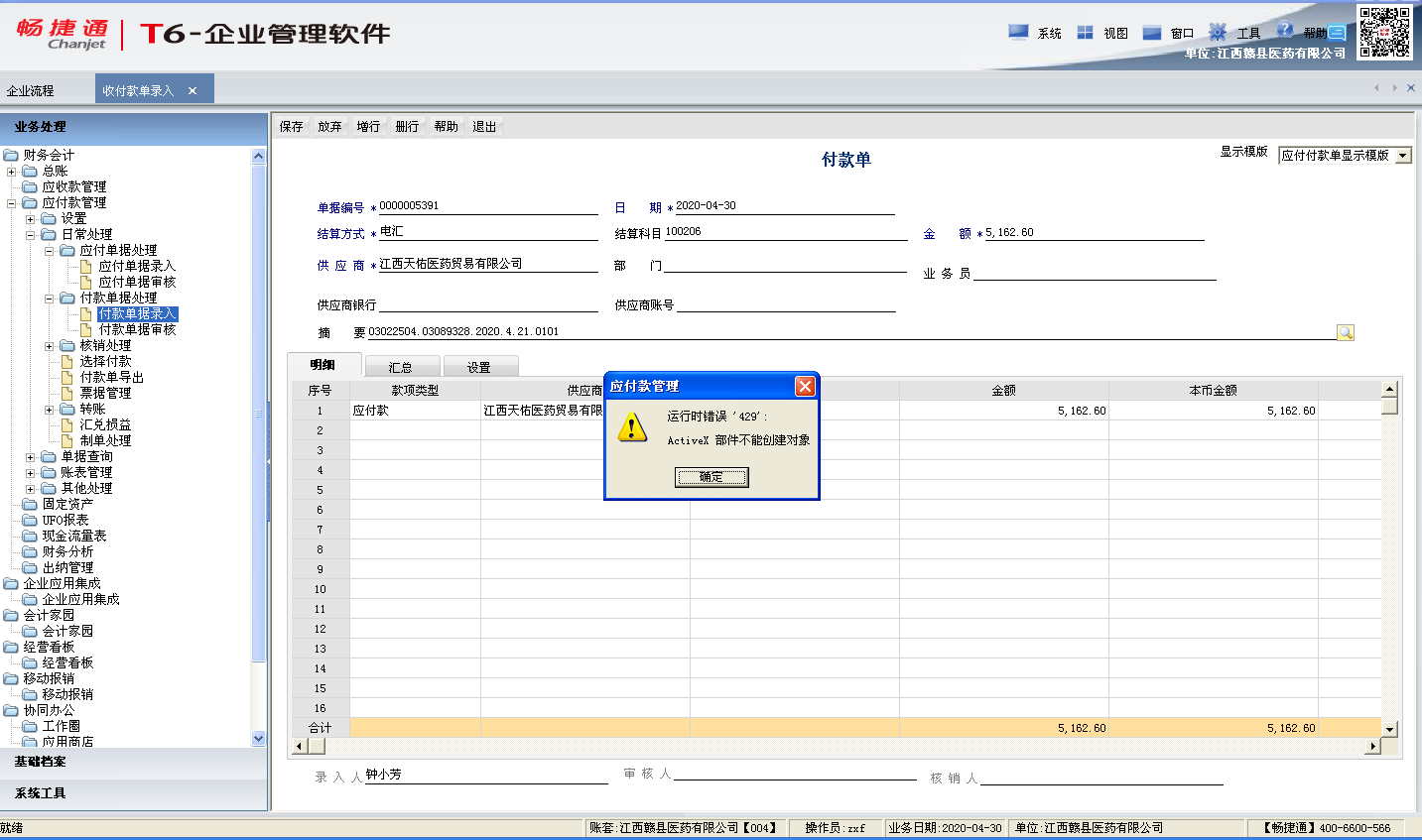The image size is (1422, 840).
Task: Select 选择付款 in the tree
Action: pos(105,361)
